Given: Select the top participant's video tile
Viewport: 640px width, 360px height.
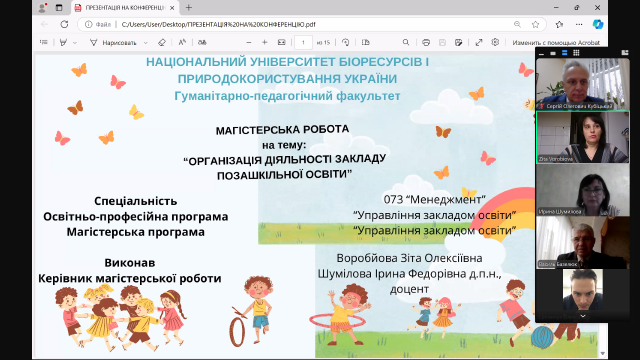Looking at the screenshot, I should coord(582,84).
